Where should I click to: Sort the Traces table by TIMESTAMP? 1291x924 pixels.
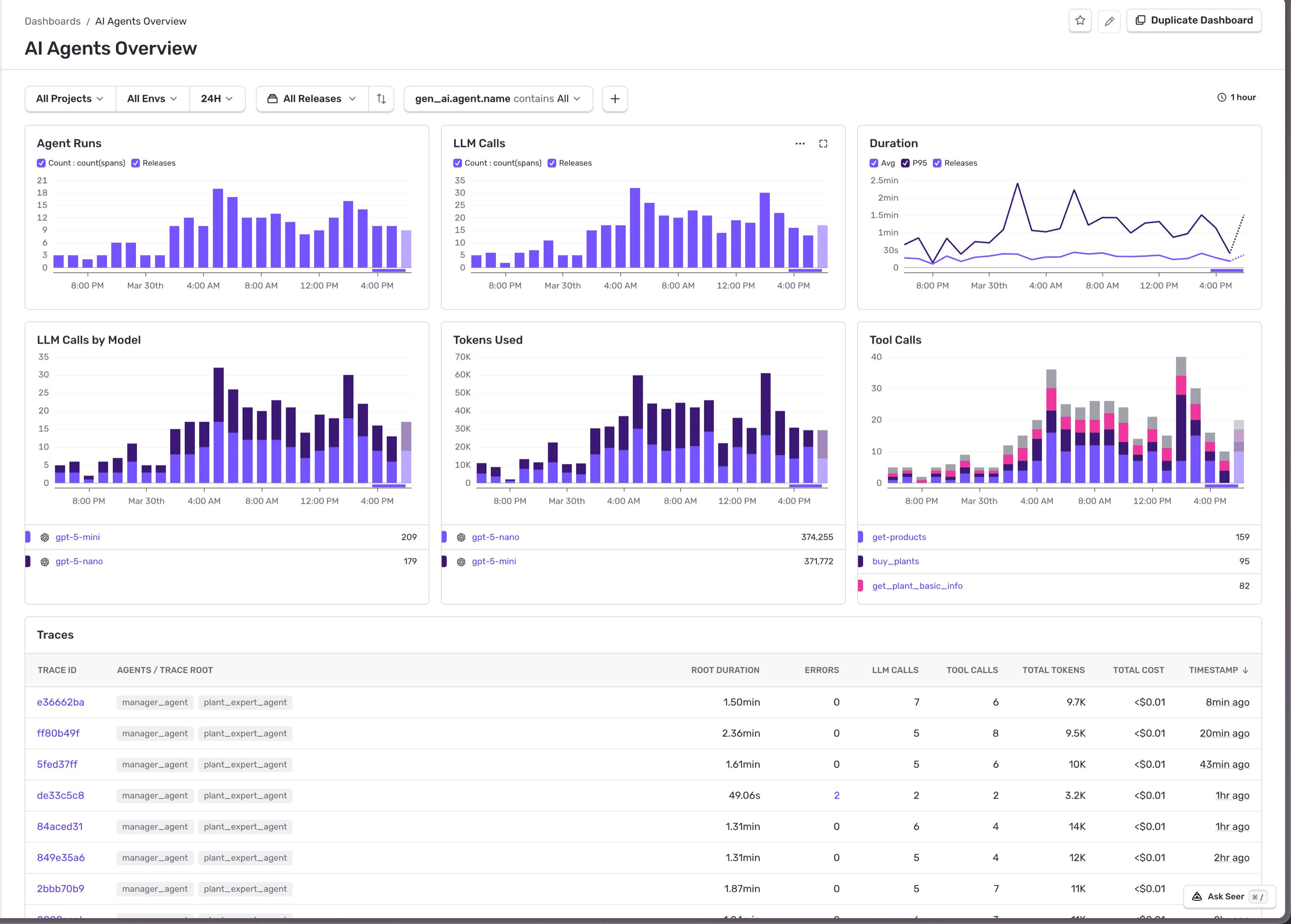pos(1217,670)
